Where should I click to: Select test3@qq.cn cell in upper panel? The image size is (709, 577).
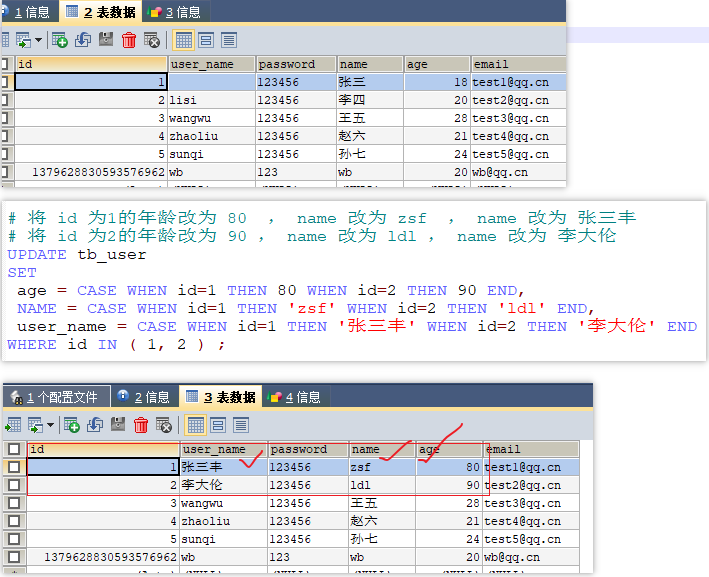coord(519,118)
